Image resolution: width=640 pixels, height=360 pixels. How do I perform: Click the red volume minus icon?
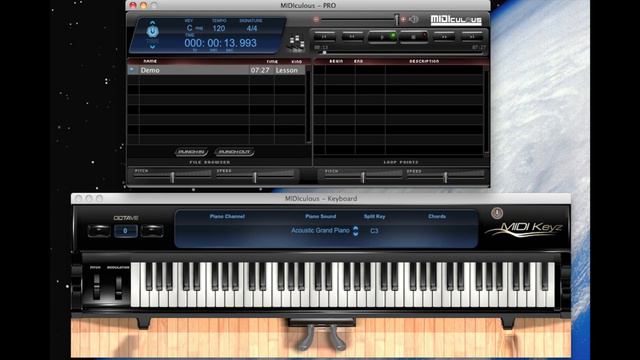[316, 19]
